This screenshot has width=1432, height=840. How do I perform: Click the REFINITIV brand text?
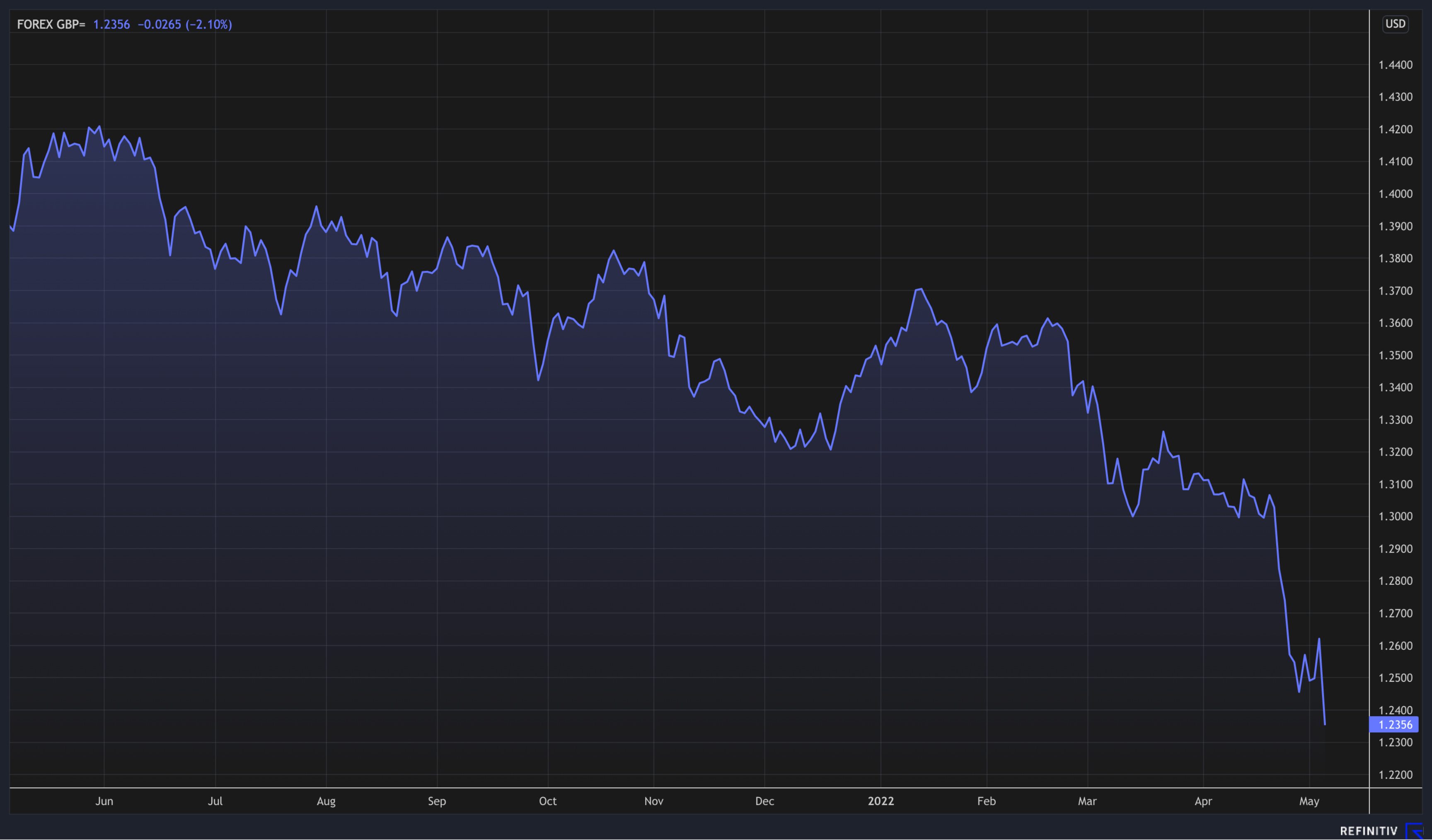1368,831
